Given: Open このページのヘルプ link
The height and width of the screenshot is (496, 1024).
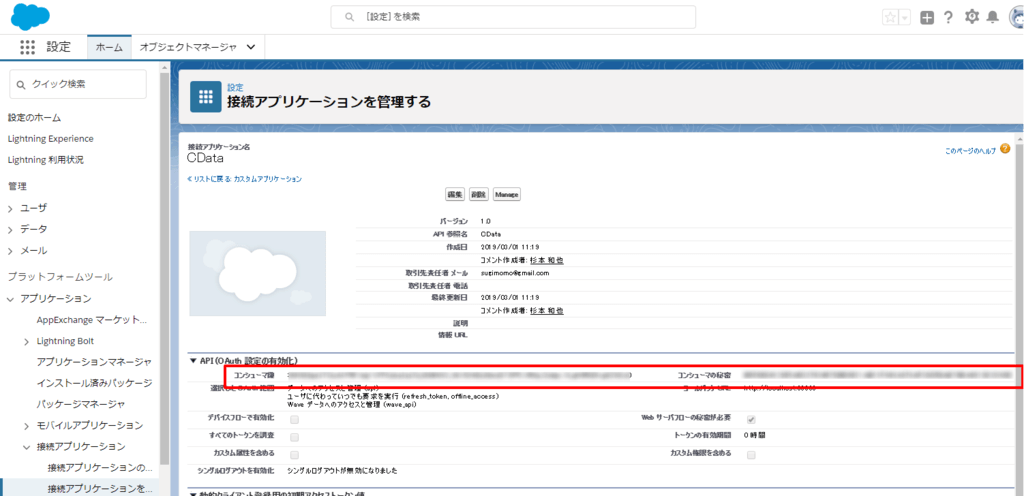Looking at the screenshot, I should (x=970, y=151).
